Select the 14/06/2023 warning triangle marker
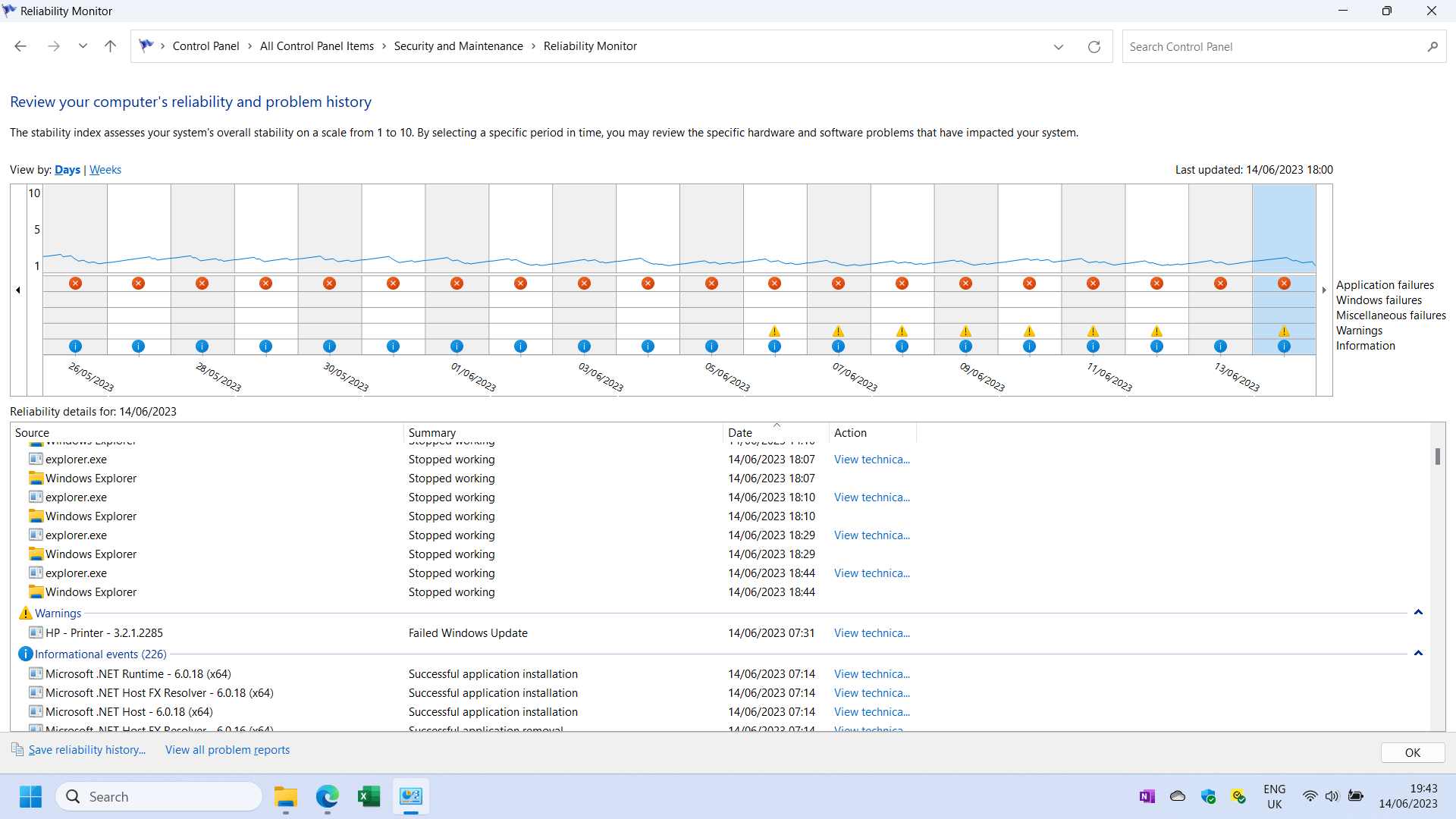This screenshot has height=819, width=1456. [1284, 331]
